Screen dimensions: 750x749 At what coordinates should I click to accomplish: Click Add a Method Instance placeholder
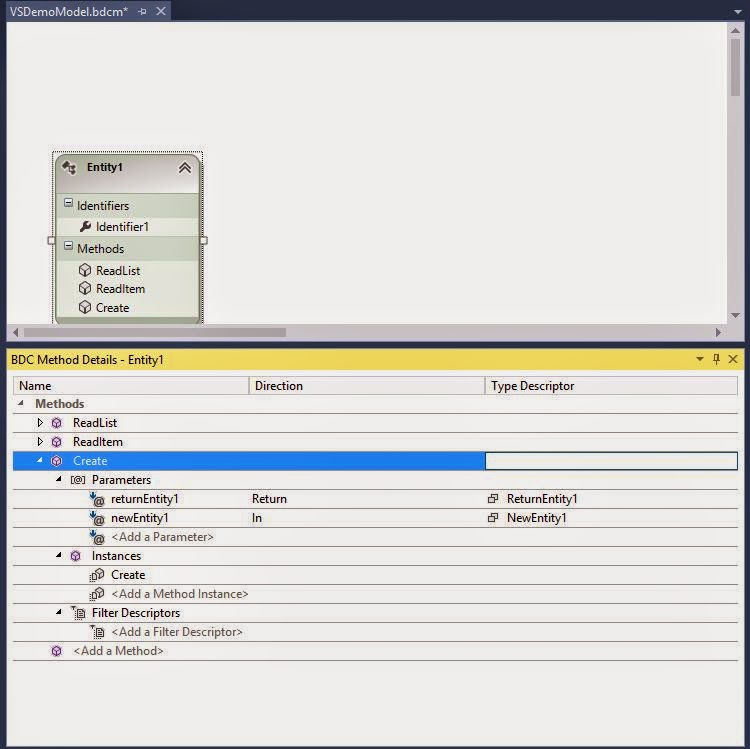tap(179, 594)
